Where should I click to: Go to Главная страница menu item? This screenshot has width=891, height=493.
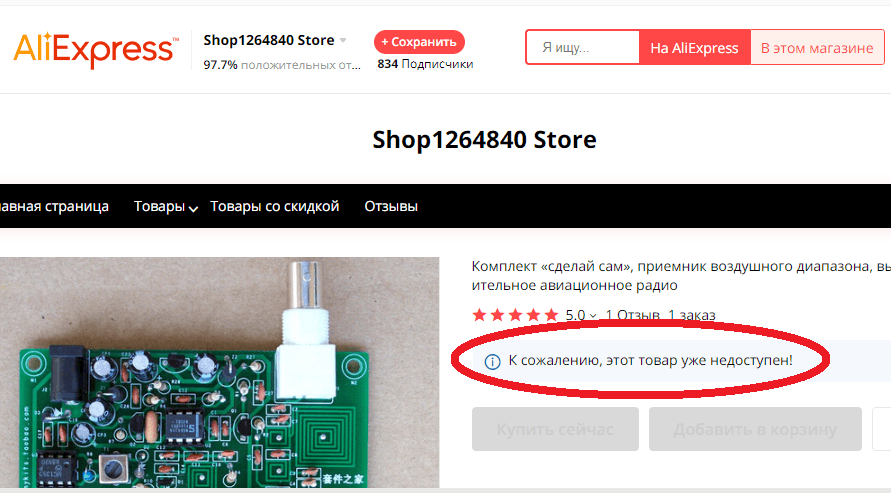55,206
